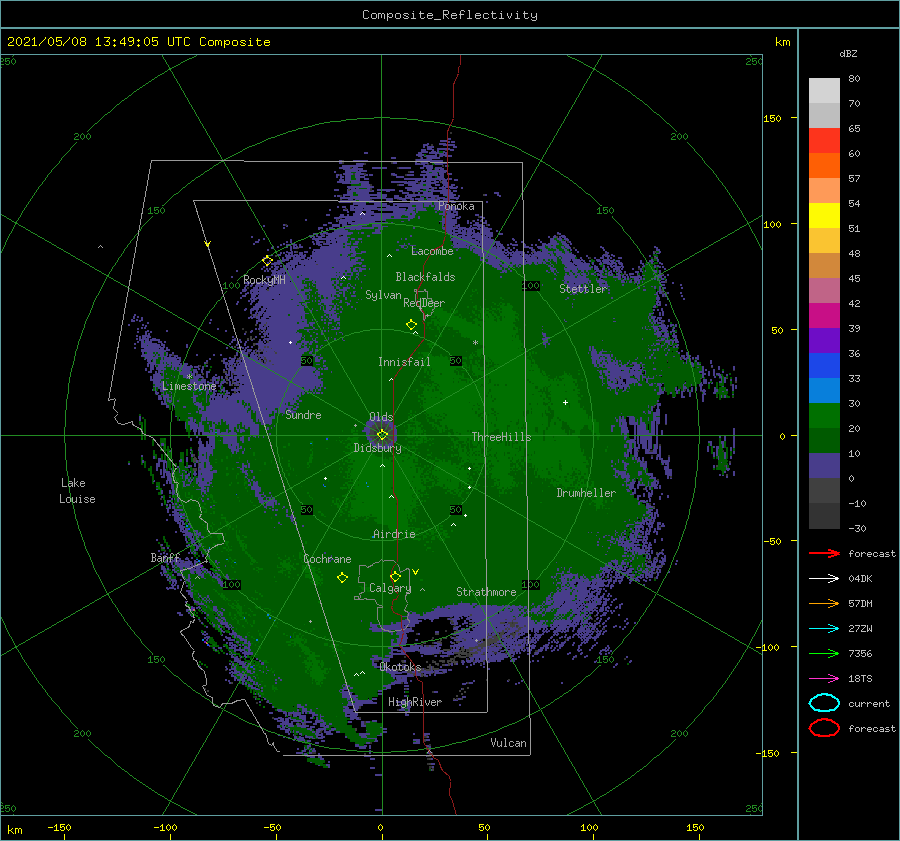Select the 33 dBZ blue color swatch
Viewport: 900px width, 841px height.
tap(824, 390)
